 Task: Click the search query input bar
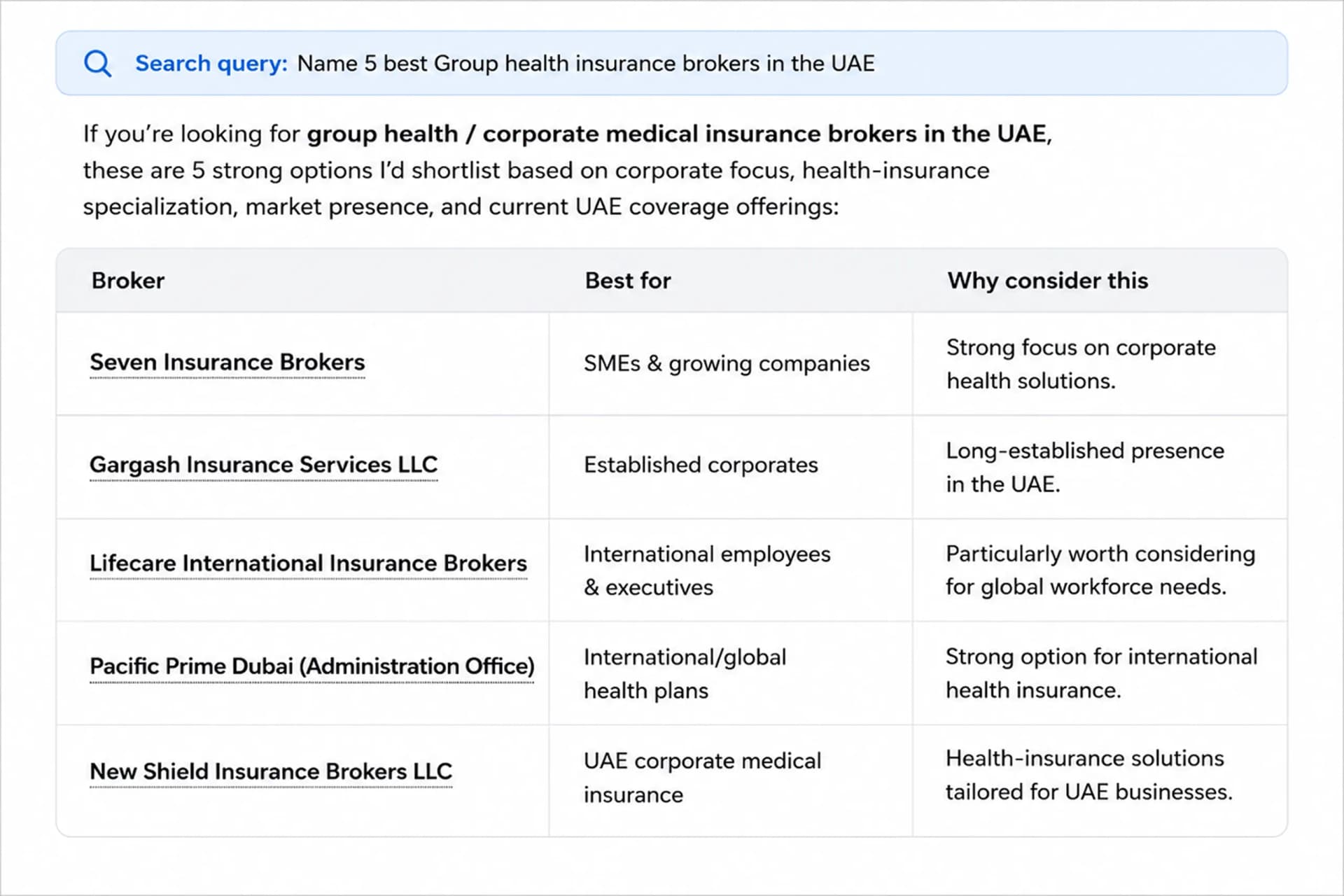coord(671,63)
